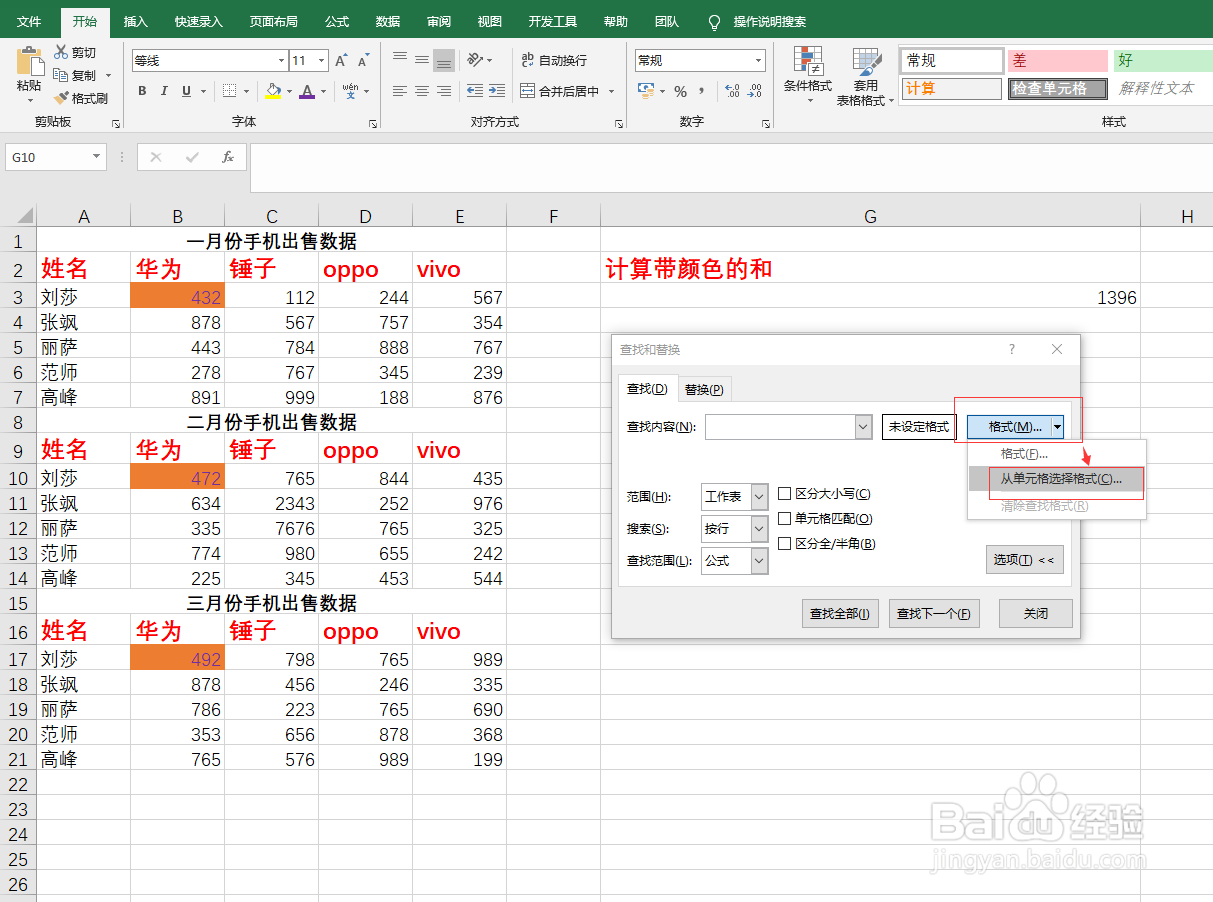
Task: Apply bold formatting with the B icon
Action: tap(141, 91)
